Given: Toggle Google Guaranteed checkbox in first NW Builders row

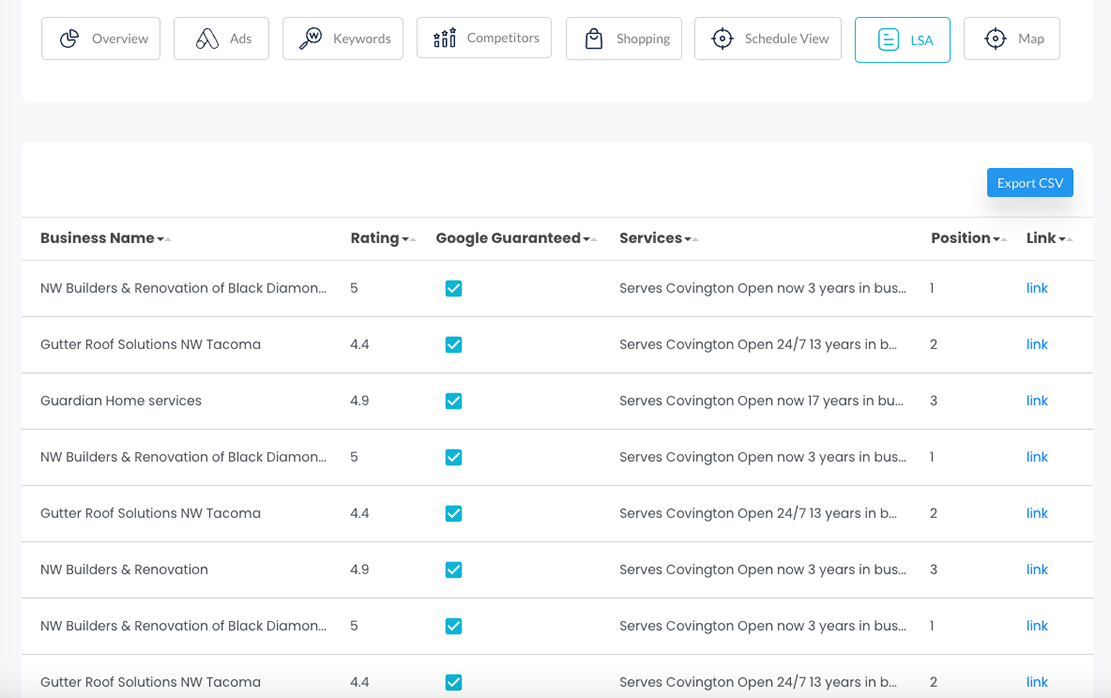Looking at the screenshot, I should click(x=453, y=288).
